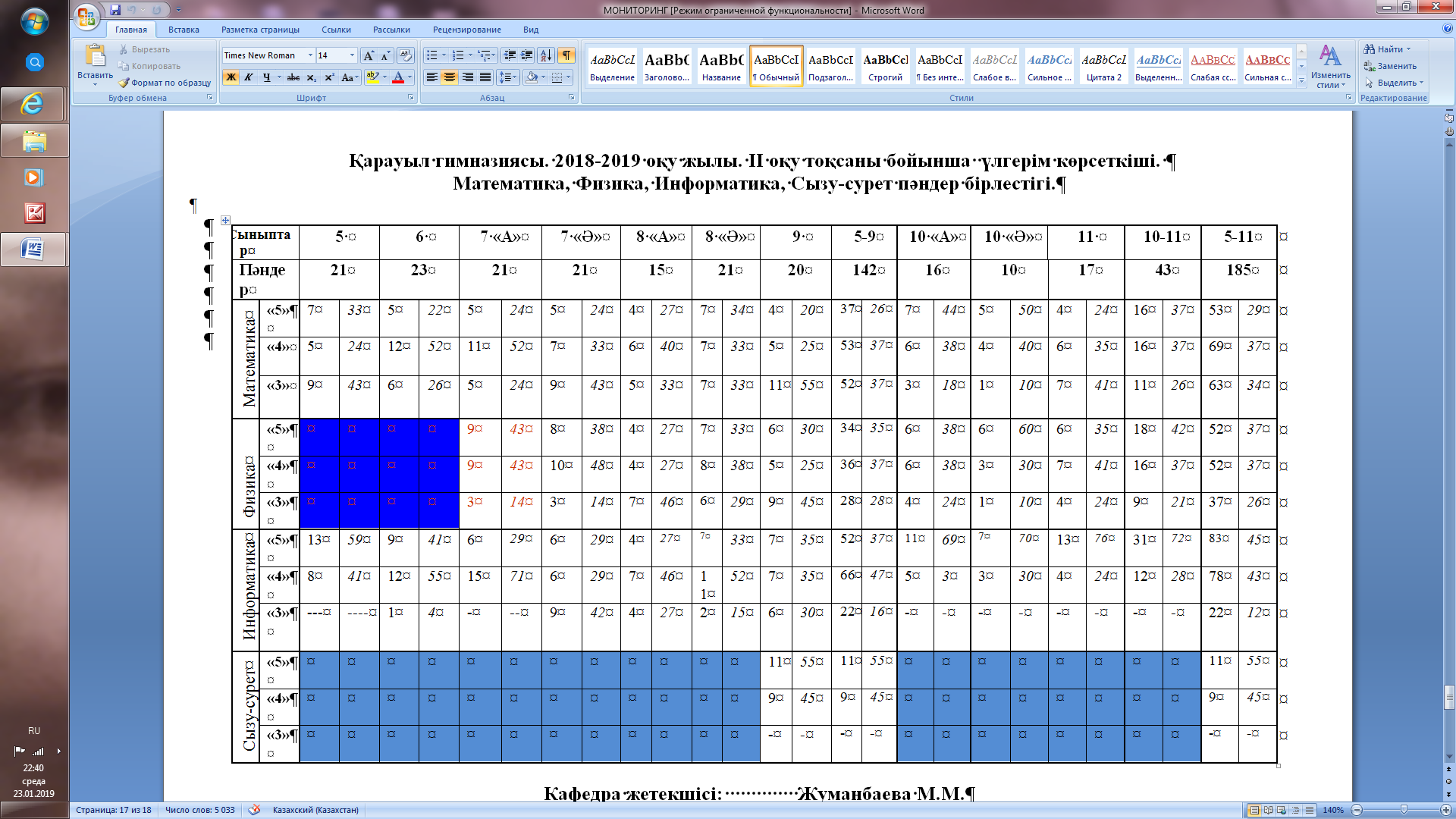This screenshot has width=1456, height=819.
Task: Apply the Строгий style
Action: (x=885, y=67)
